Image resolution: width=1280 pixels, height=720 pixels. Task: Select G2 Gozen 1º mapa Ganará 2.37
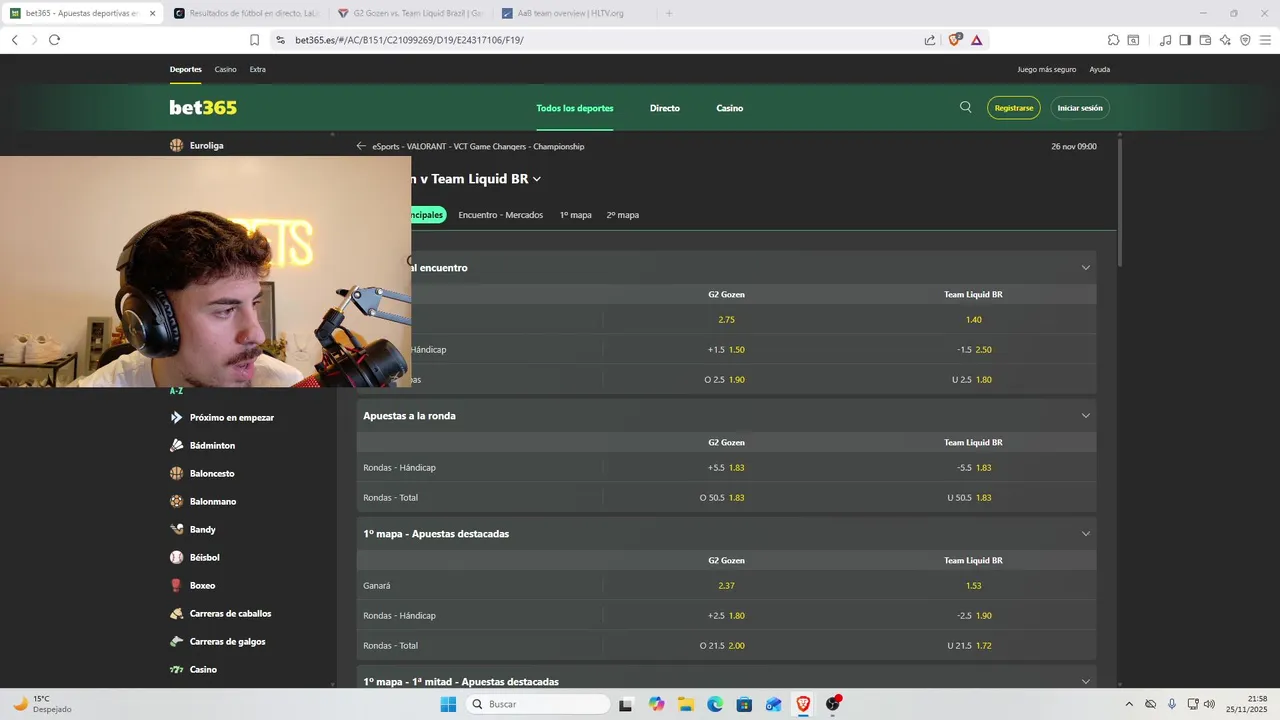727,586
